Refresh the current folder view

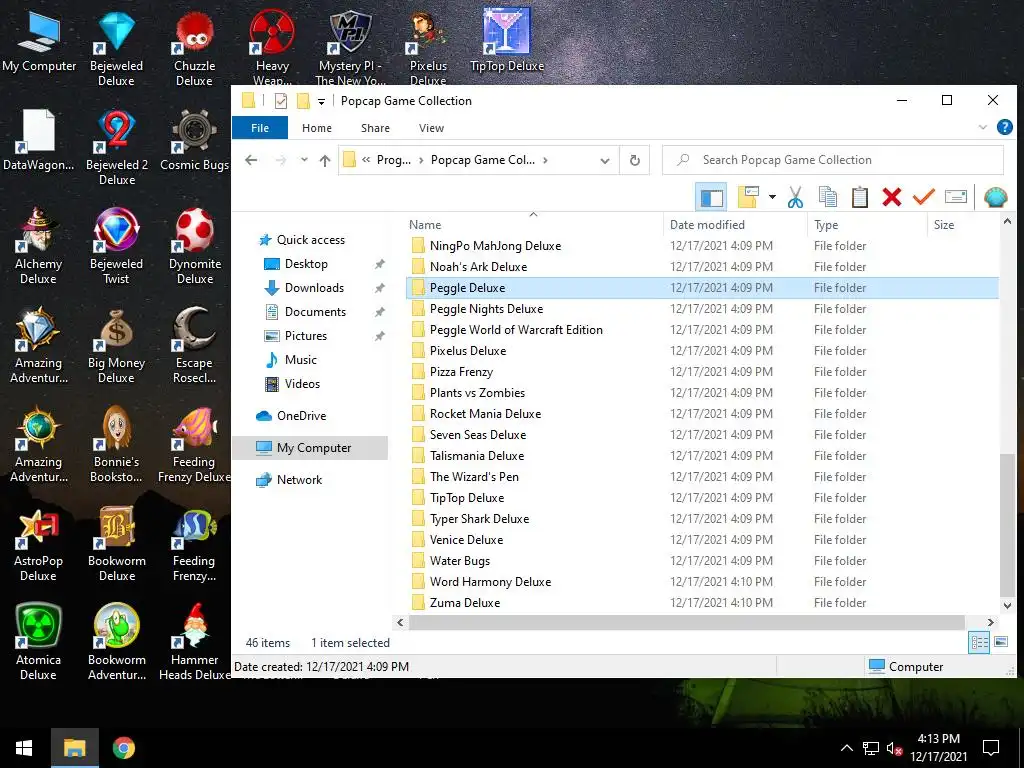(635, 161)
